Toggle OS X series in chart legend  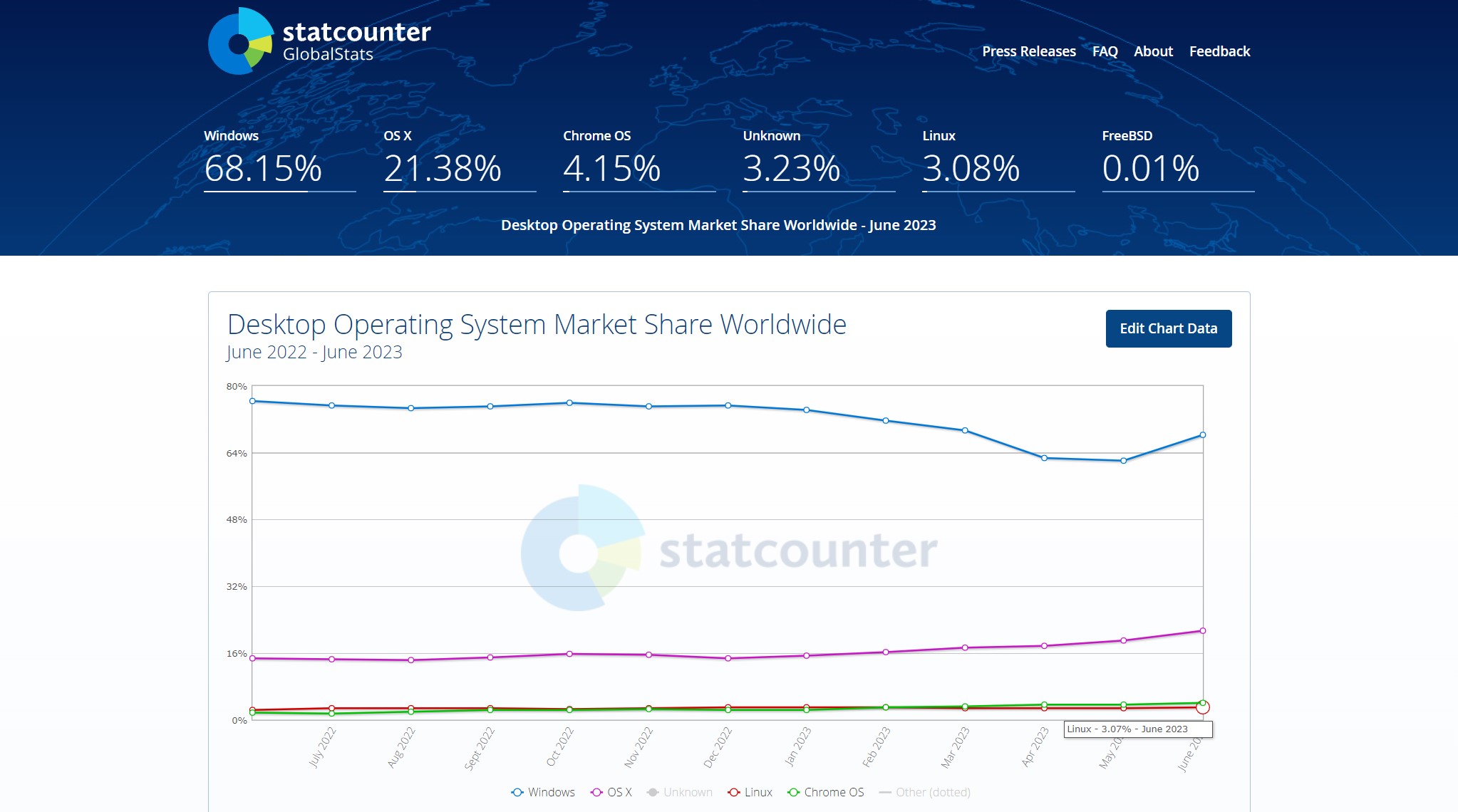[x=611, y=792]
